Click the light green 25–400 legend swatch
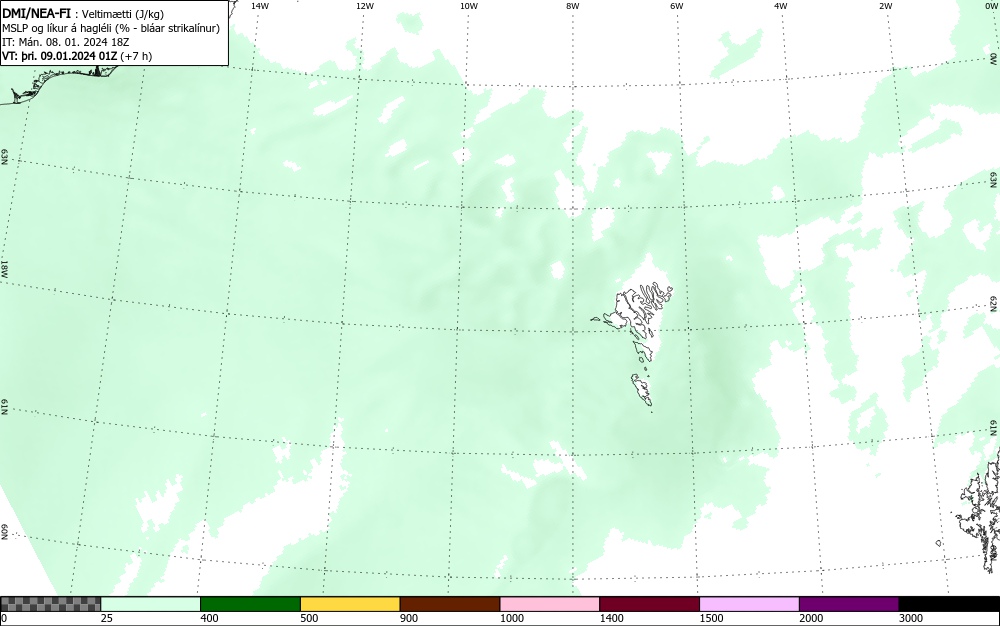Screen dimensions: 1000x626 (151, 604)
